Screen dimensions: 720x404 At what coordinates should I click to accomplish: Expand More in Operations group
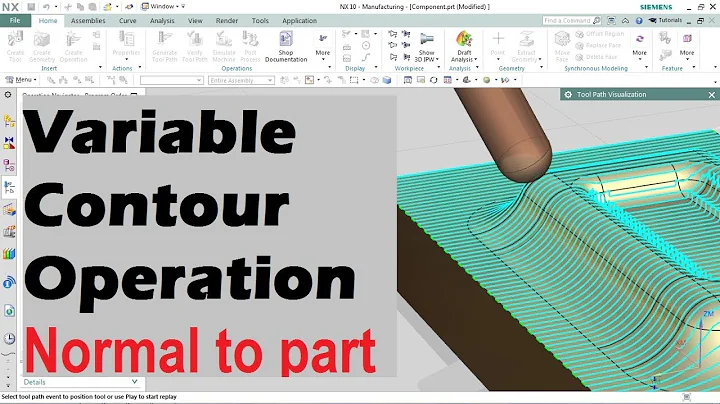point(323,46)
